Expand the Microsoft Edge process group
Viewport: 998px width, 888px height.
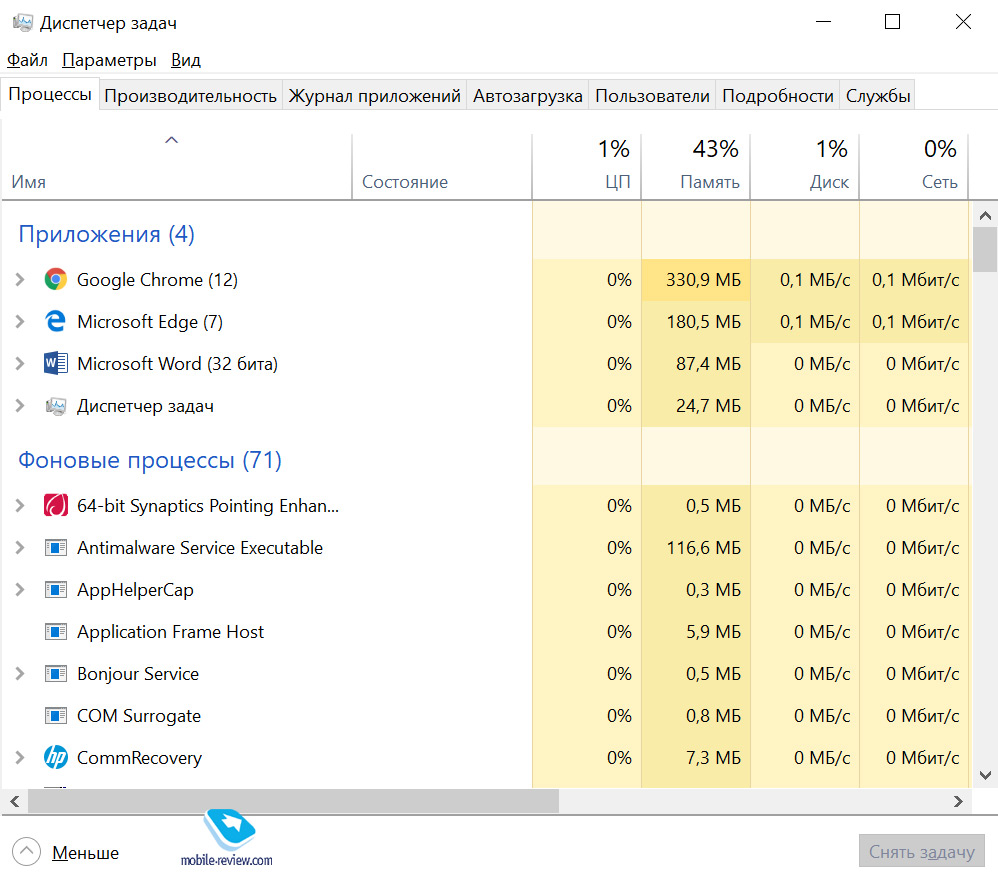click(x=20, y=321)
